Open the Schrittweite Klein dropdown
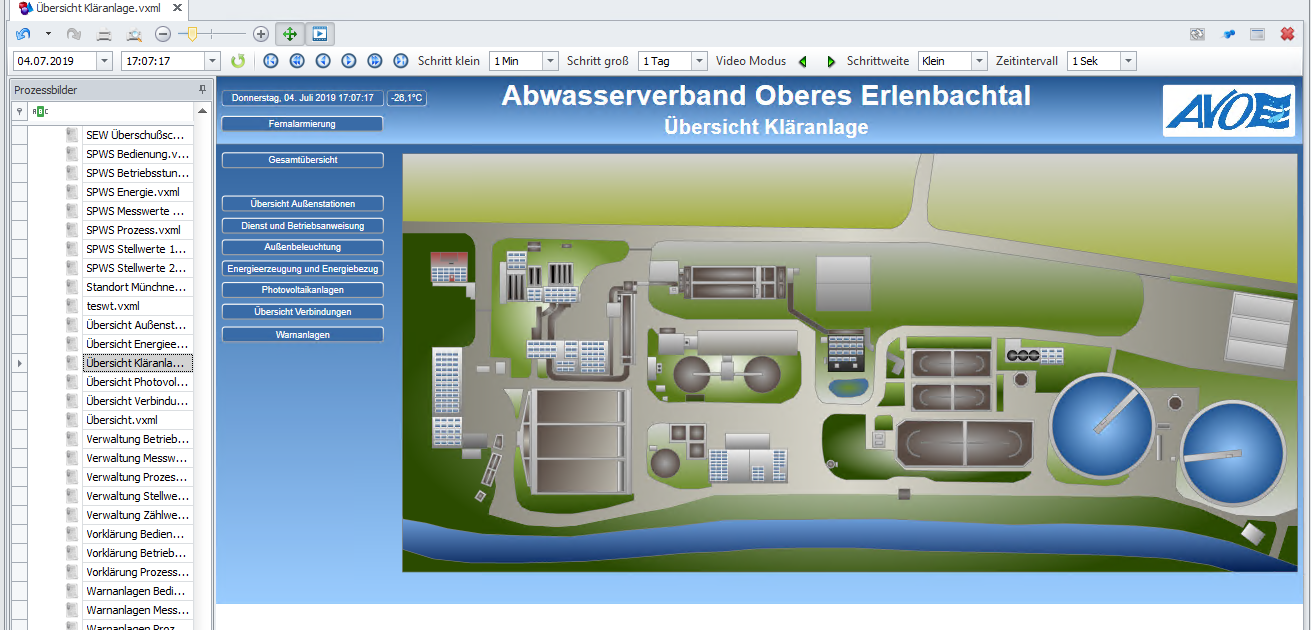1311x630 pixels. coord(979,61)
